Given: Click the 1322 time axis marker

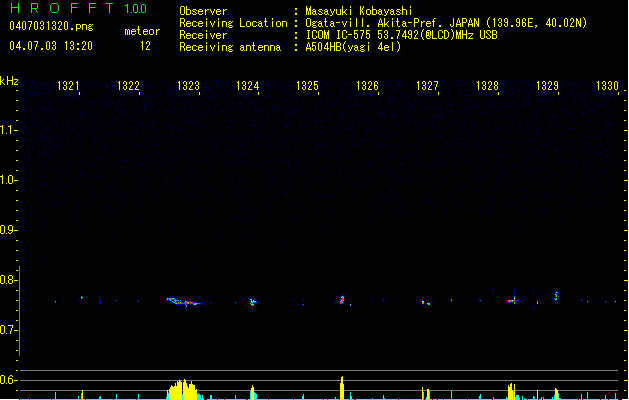Looking at the screenshot, I should (128, 86).
